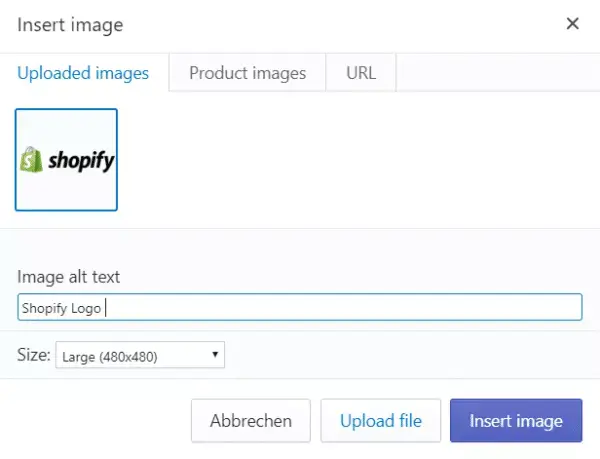Close the Insert image dialog
Screen dimensions: 600x459
point(572,24)
